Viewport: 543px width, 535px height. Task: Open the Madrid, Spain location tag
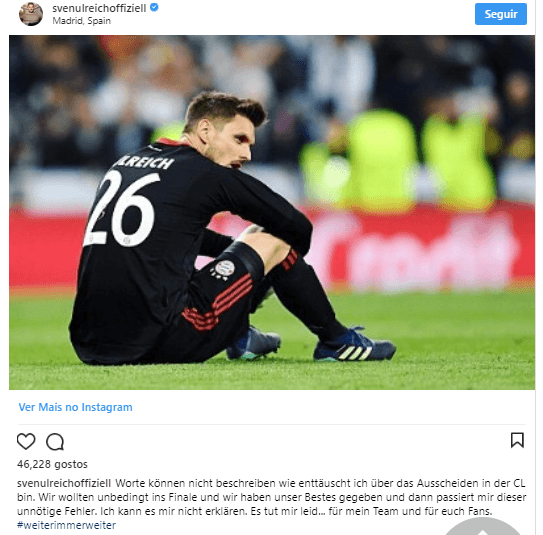pyautogui.click(x=82, y=21)
